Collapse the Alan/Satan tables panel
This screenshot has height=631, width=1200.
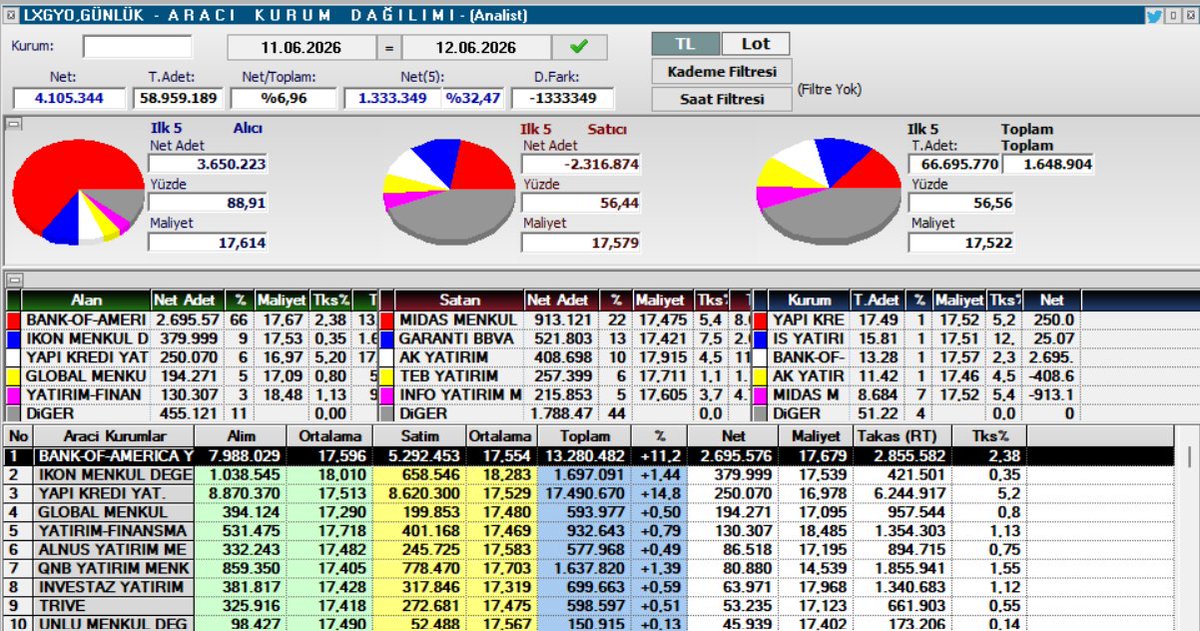14,279
